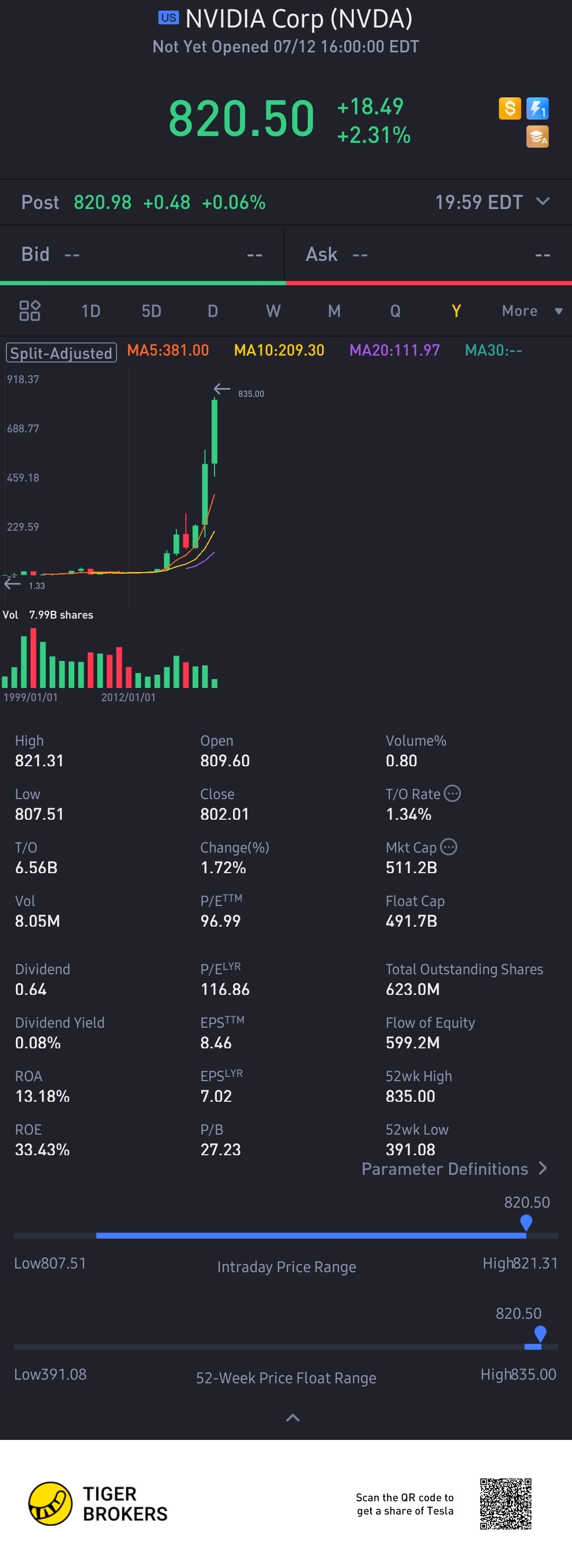The image size is (572, 1568).
Task: Tap the blue lightning bolt icon
Action: coord(537,108)
